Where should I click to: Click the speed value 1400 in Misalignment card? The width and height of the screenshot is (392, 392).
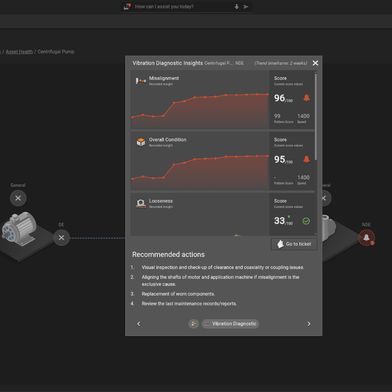coord(303,116)
